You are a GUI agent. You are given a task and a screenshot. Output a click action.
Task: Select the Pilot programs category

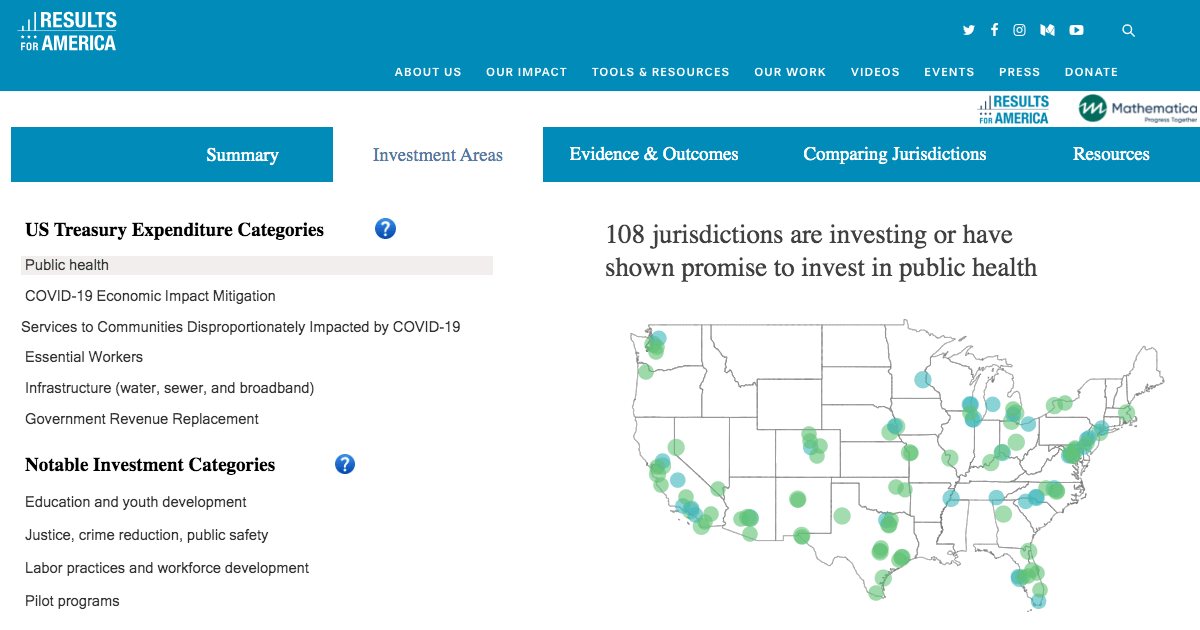72,601
